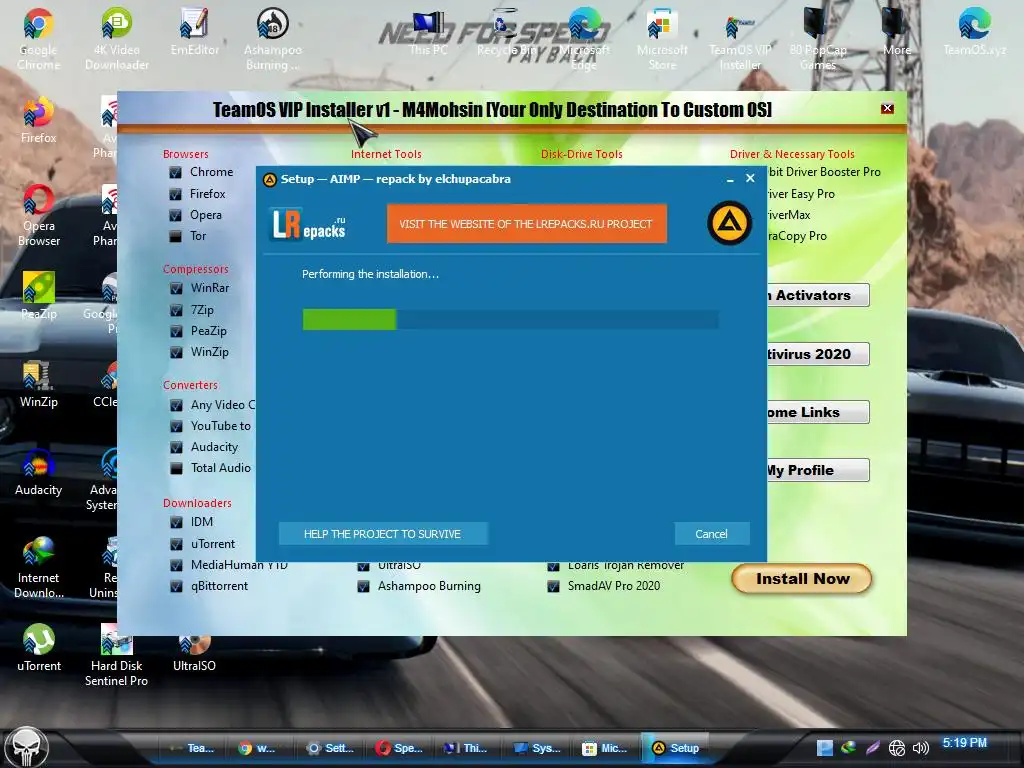Click the Internet Tools heading
This screenshot has height=768, width=1024.
tap(386, 154)
